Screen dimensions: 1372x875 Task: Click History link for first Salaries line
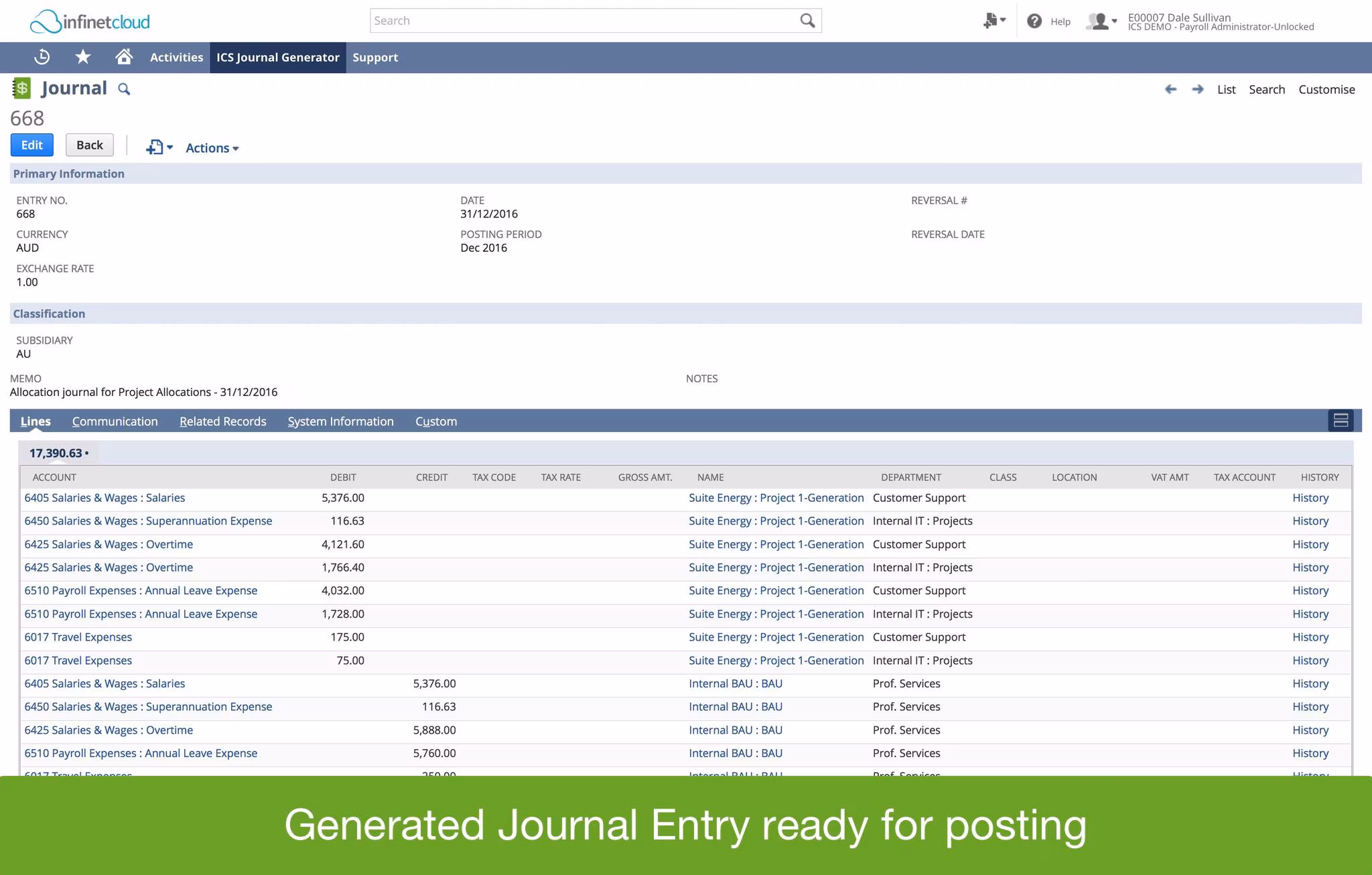click(1310, 498)
